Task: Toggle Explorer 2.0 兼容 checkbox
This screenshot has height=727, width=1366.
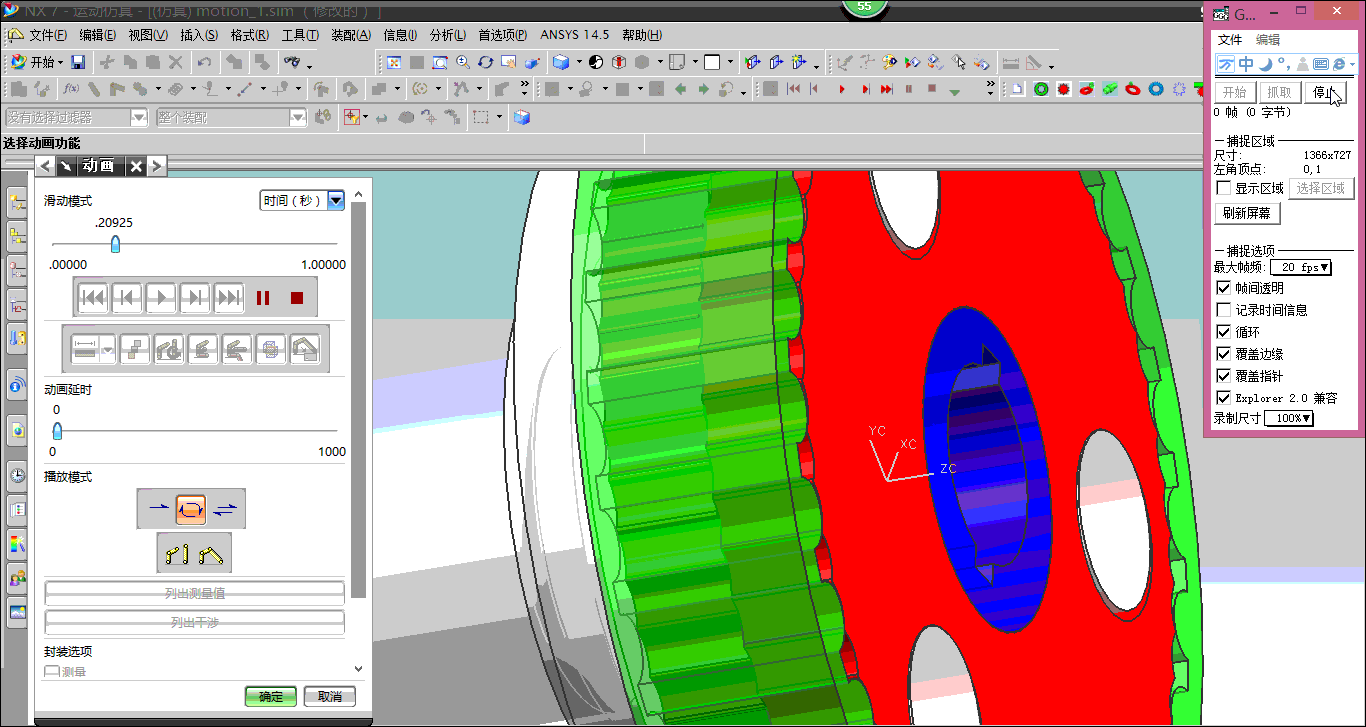Action: point(1223,398)
